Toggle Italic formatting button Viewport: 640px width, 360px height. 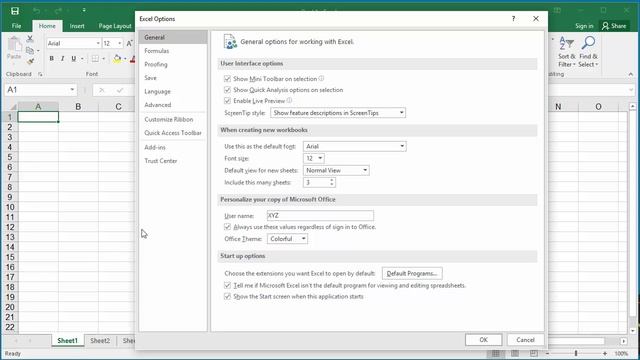pyautogui.click(x=62, y=59)
